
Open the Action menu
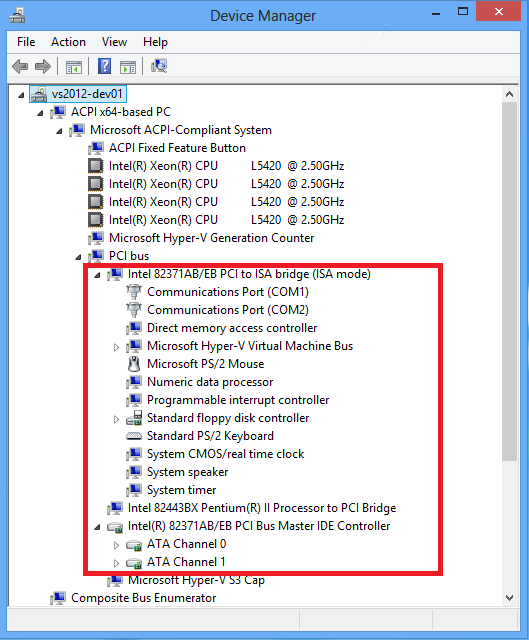[68, 42]
